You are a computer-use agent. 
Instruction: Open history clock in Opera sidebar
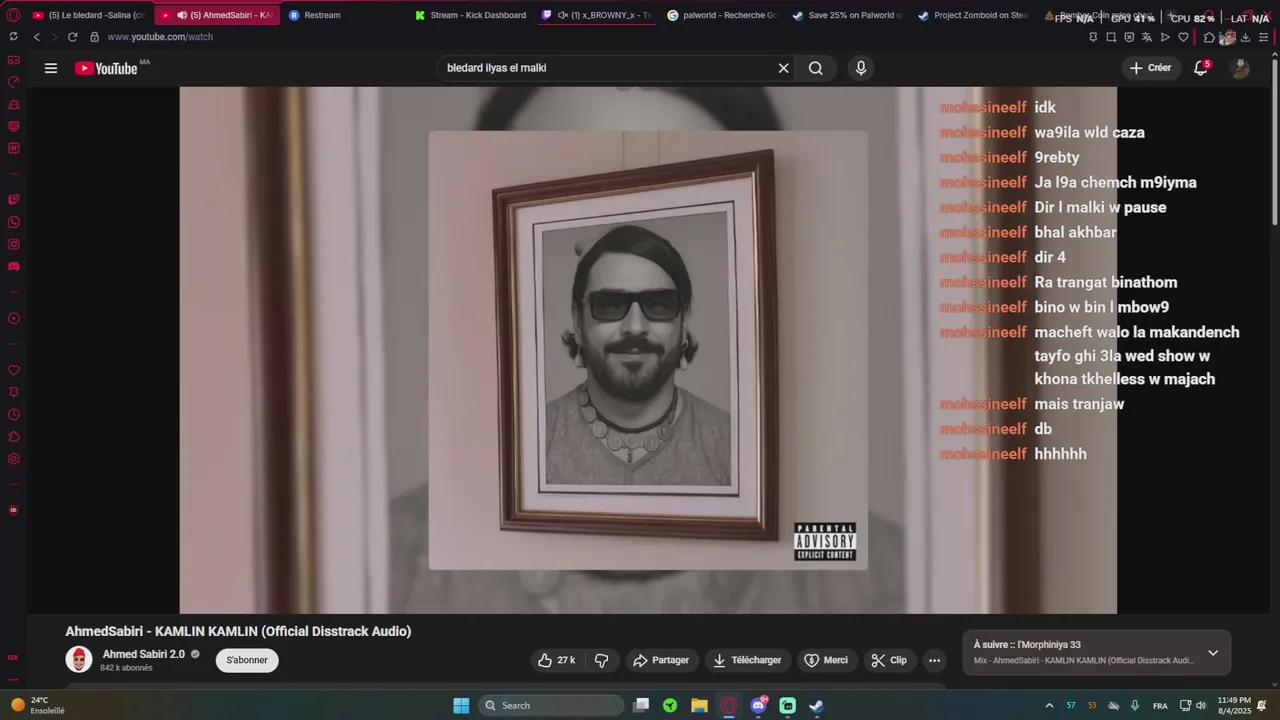pyautogui.click(x=14, y=414)
